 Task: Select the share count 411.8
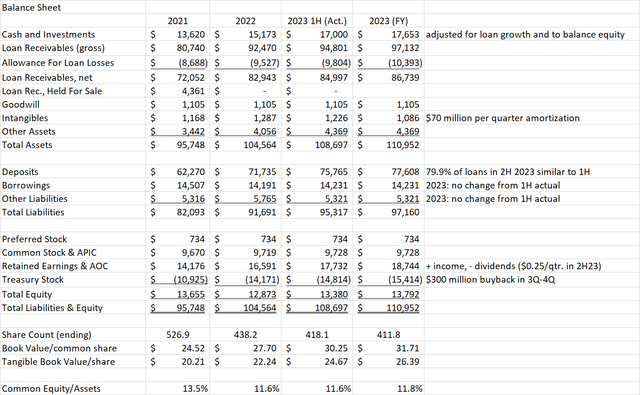(389, 335)
